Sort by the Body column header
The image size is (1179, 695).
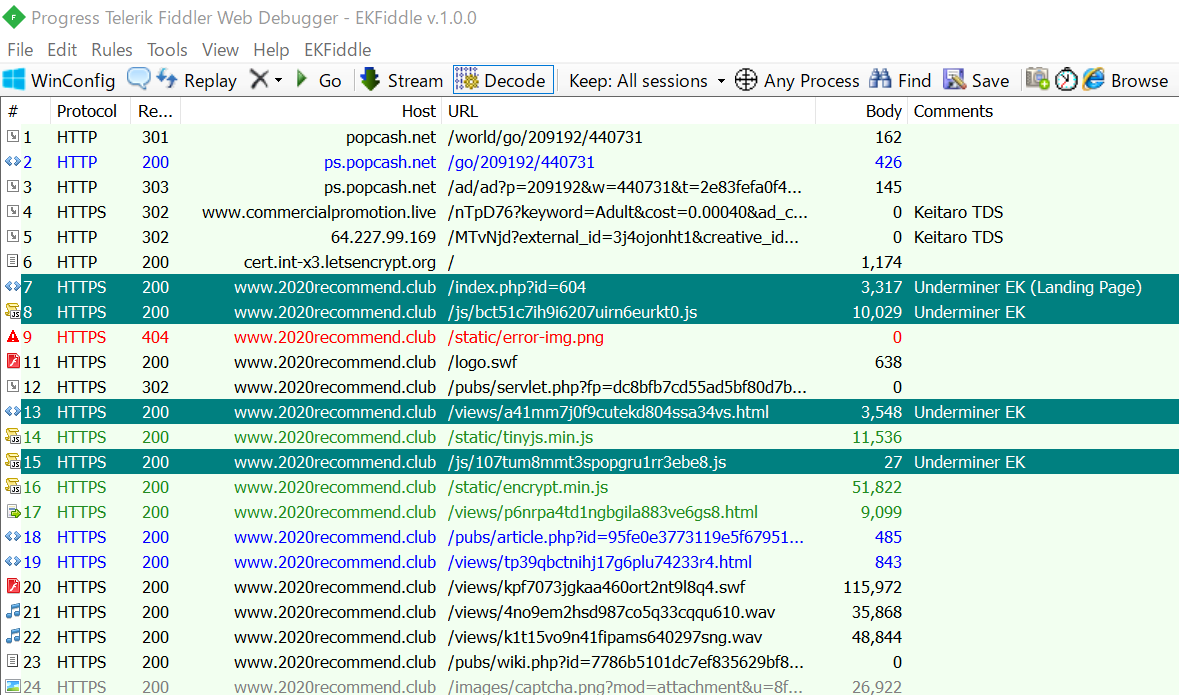coord(861,111)
